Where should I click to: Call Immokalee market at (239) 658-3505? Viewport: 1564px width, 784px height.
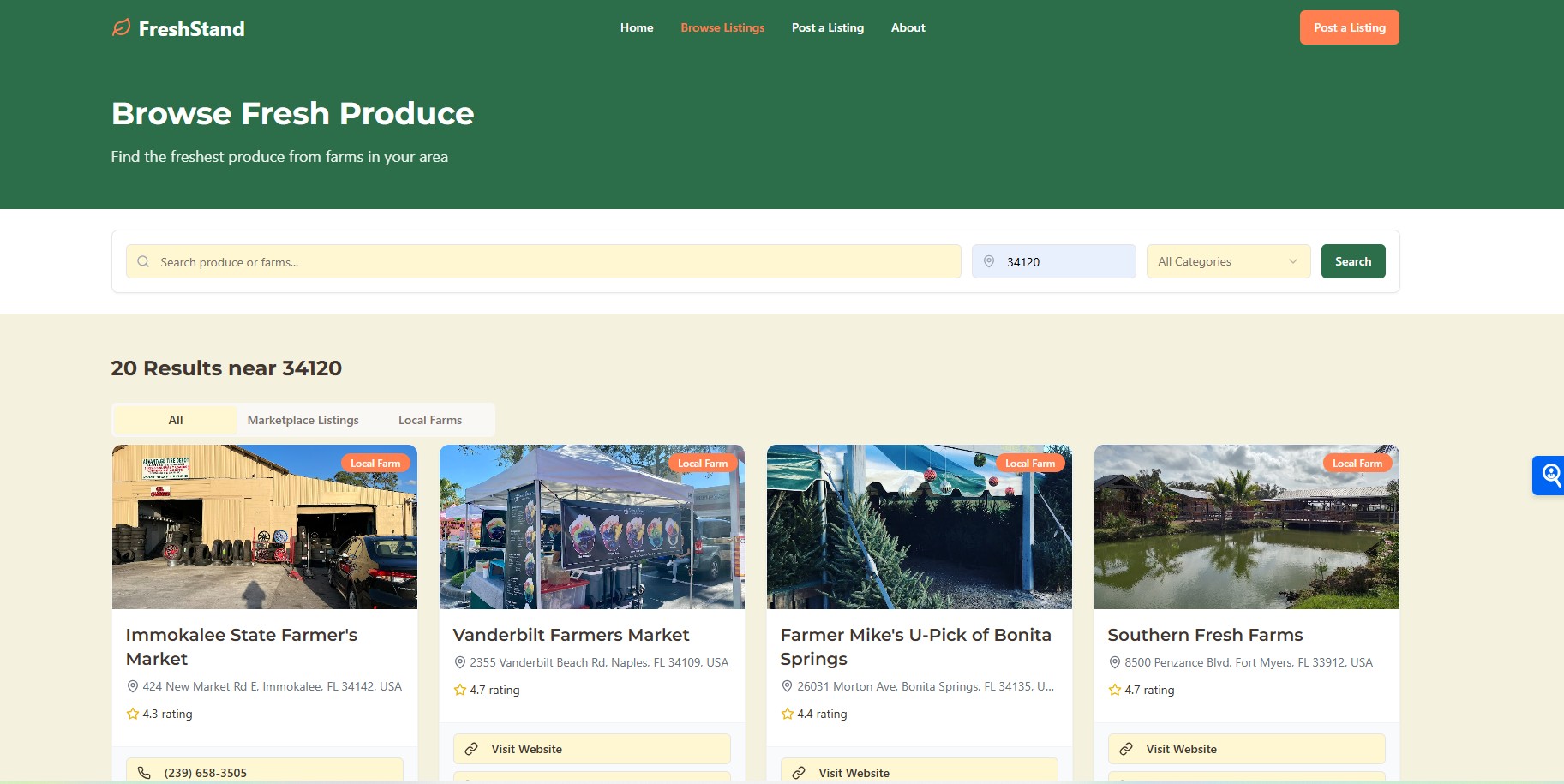264,770
